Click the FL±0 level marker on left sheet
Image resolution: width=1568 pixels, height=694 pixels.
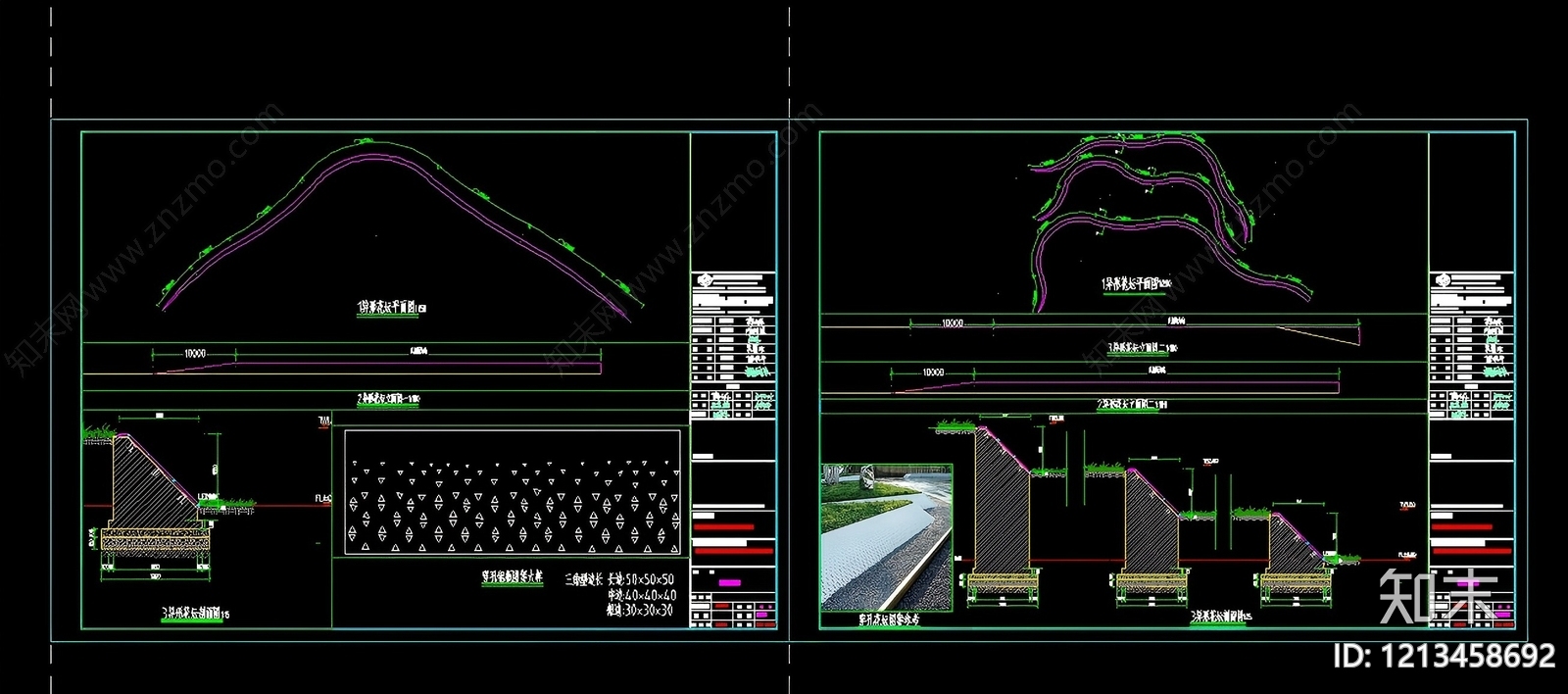click(x=323, y=499)
